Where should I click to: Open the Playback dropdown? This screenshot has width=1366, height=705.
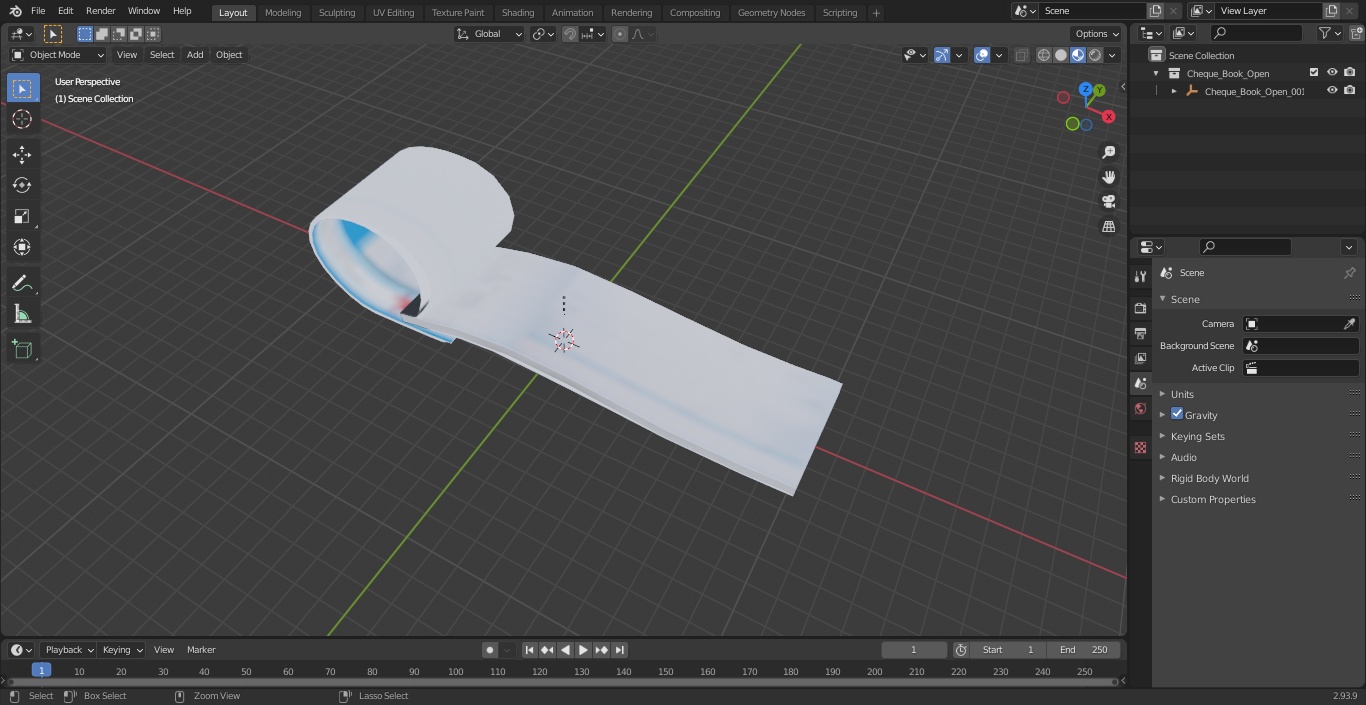(x=68, y=650)
